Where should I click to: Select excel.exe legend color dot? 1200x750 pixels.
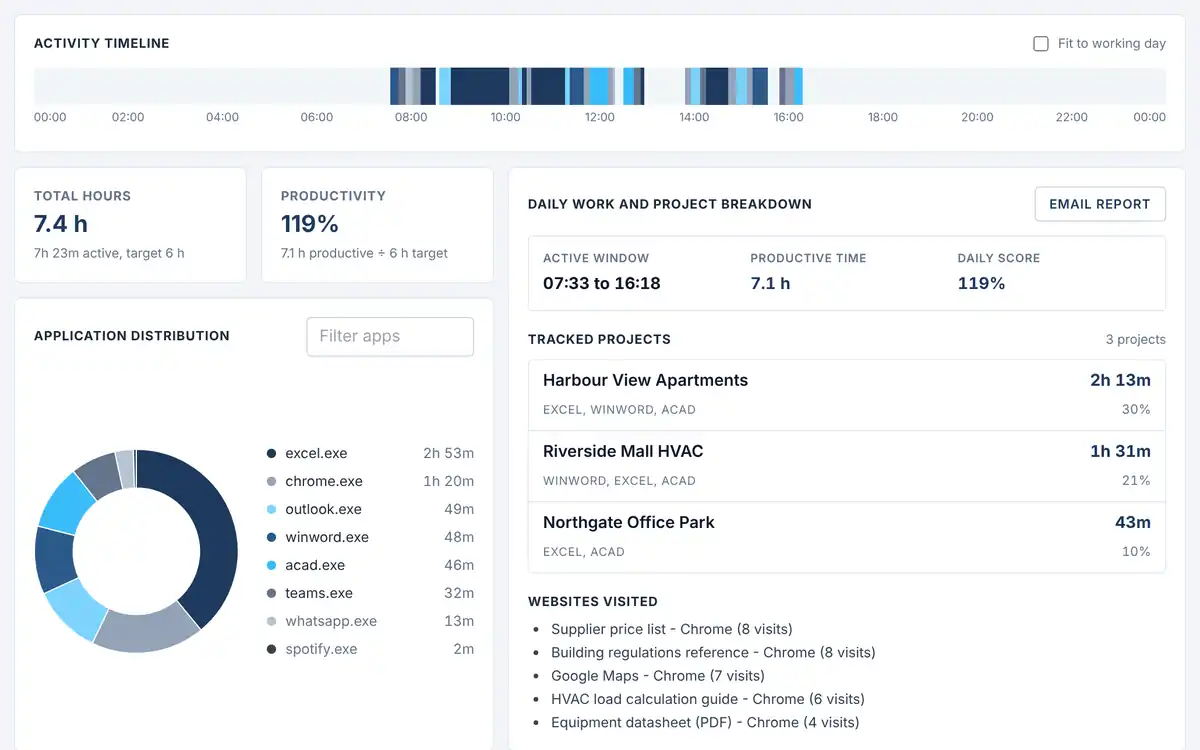pos(271,454)
